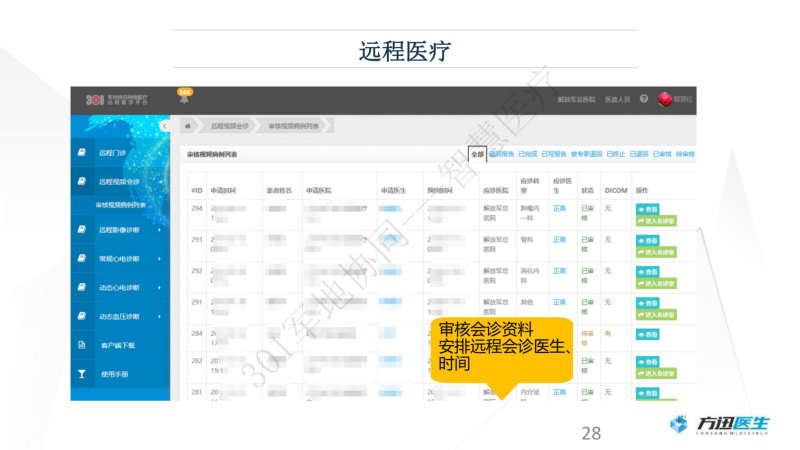Screen dimensions: 800x450
Task: Click 查看 button for record 294
Action: [647, 209]
